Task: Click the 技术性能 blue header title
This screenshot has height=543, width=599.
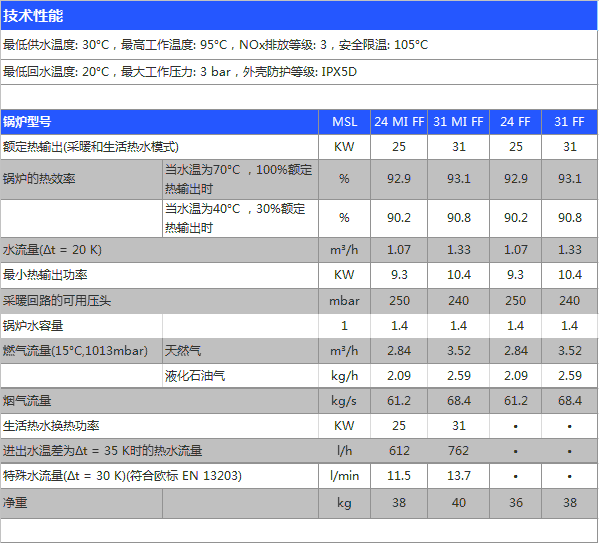Action: coord(33,16)
